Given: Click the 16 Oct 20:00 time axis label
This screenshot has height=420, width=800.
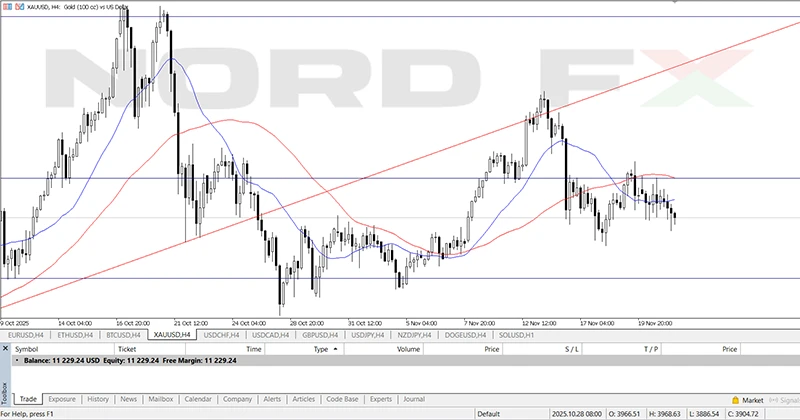Looking at the screenshot, I should [x=133, y=323].
